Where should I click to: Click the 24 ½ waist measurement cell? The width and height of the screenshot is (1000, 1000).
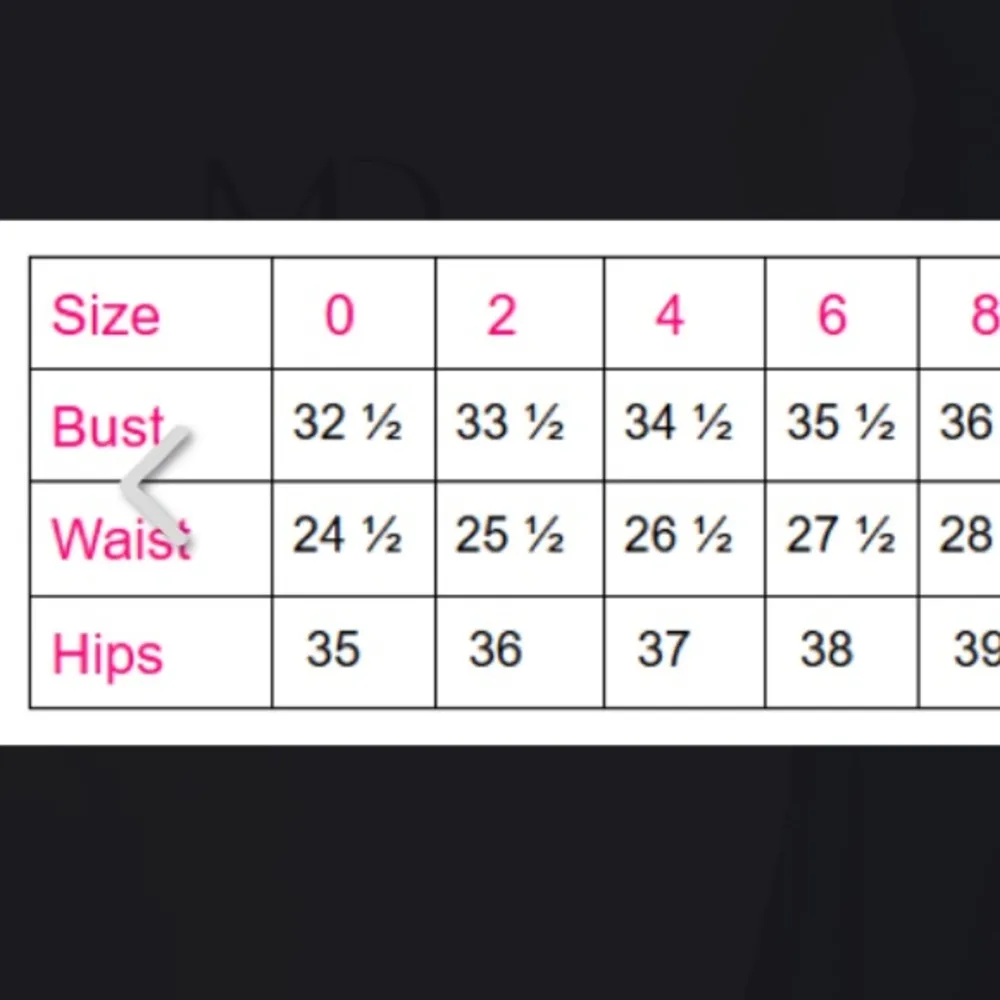click(x=347, y=537)
